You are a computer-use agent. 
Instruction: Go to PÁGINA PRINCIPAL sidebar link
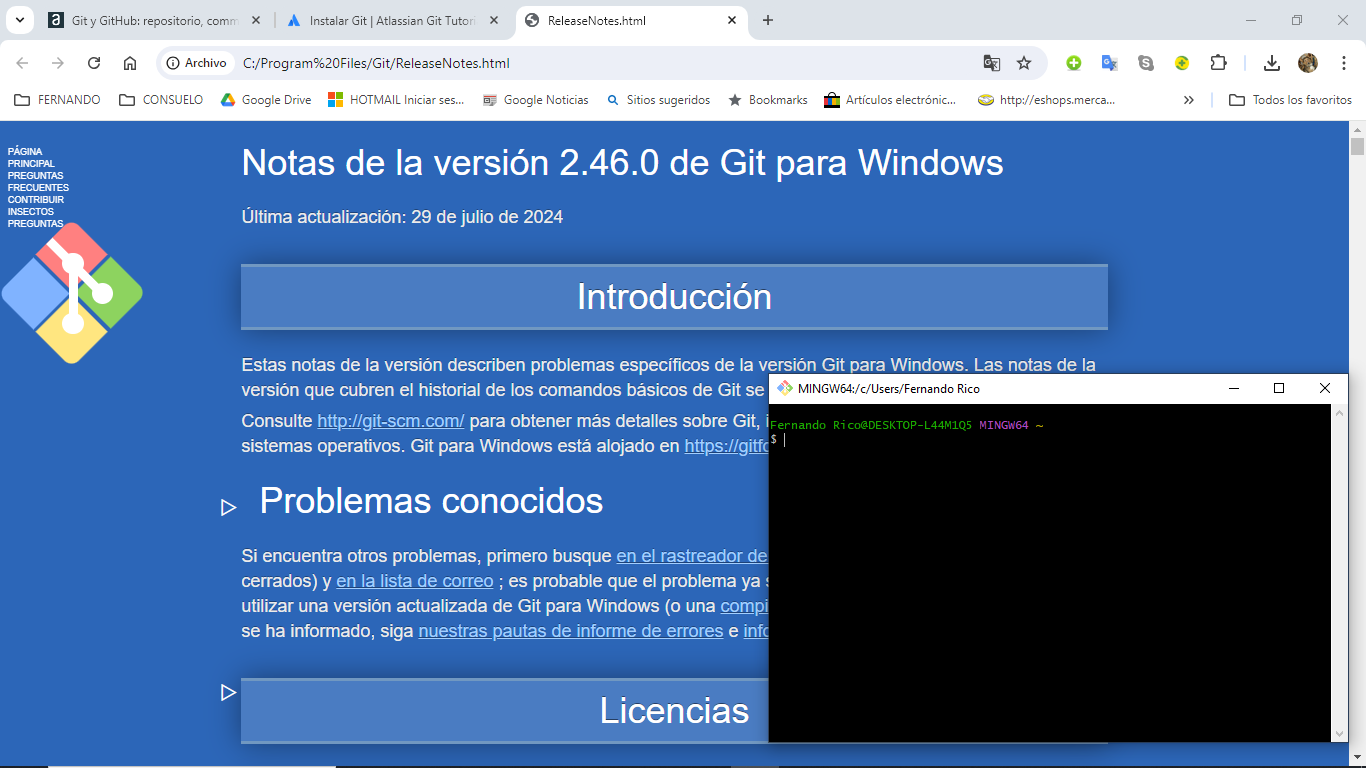point(31,158)
